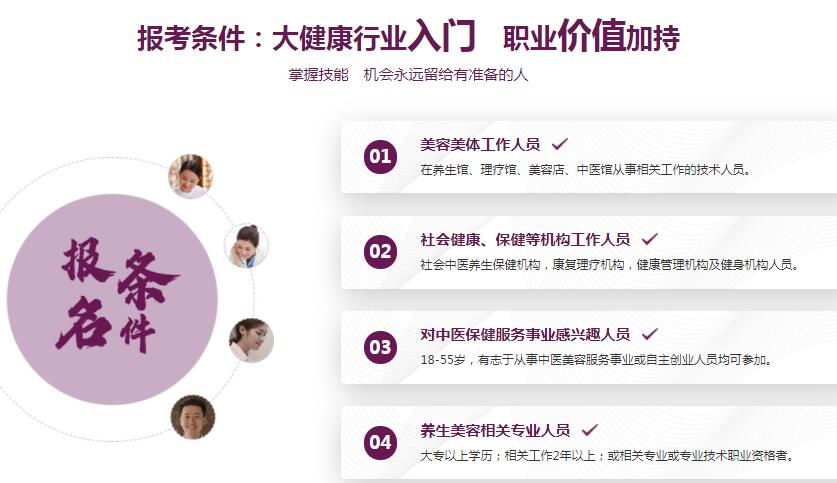837x483 pixels.
Task: Click the smiling man avatar photo
Action: point(192,416)
